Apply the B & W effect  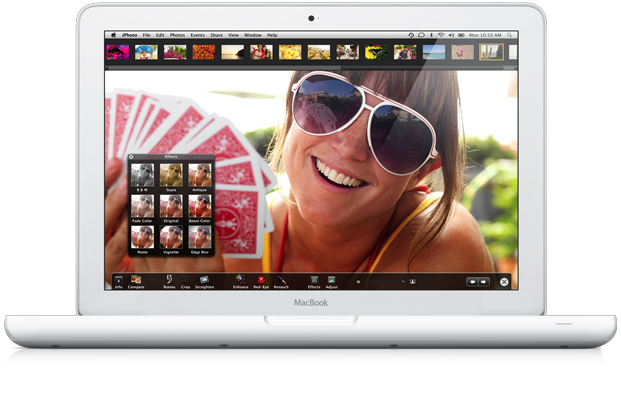[143, 177]
